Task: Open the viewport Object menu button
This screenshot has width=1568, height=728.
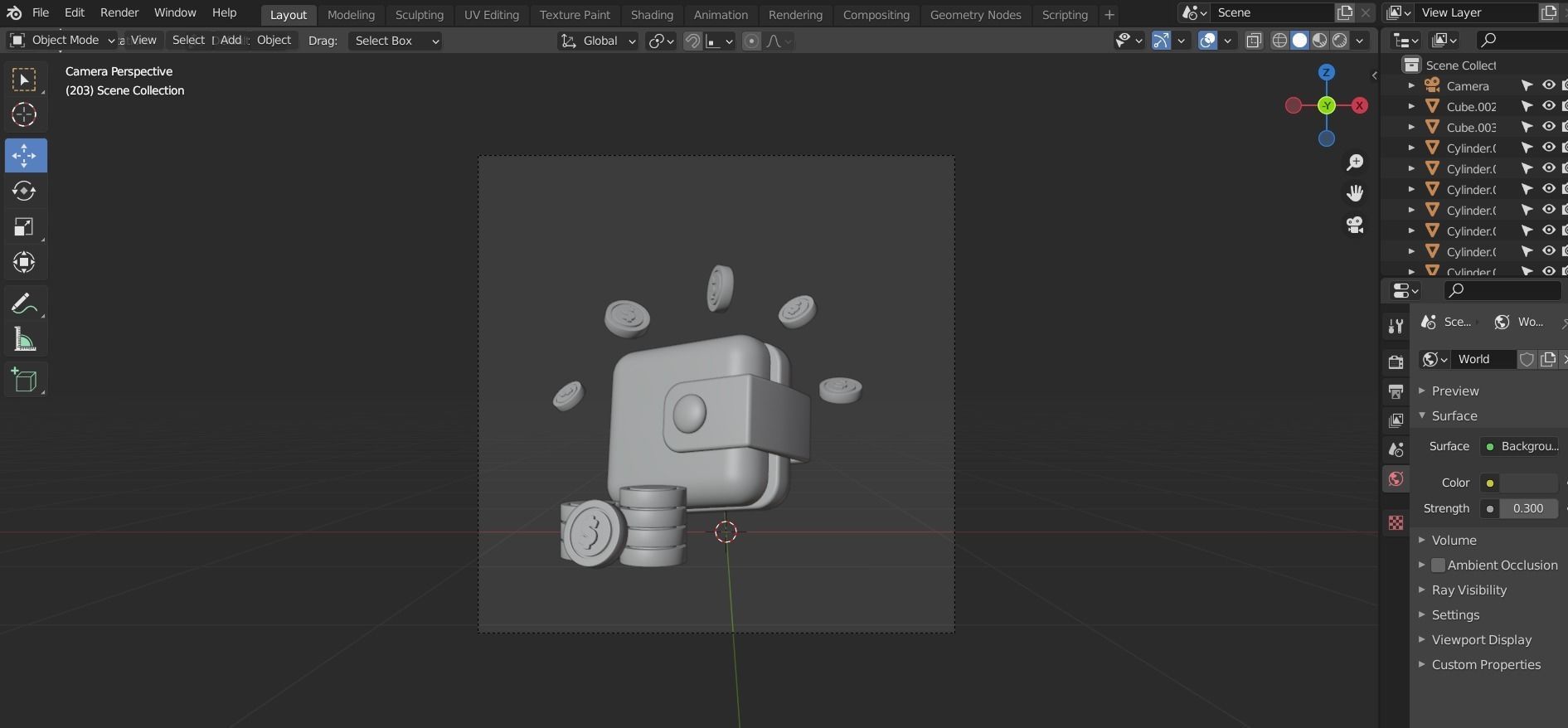Action: coord(274,40)
